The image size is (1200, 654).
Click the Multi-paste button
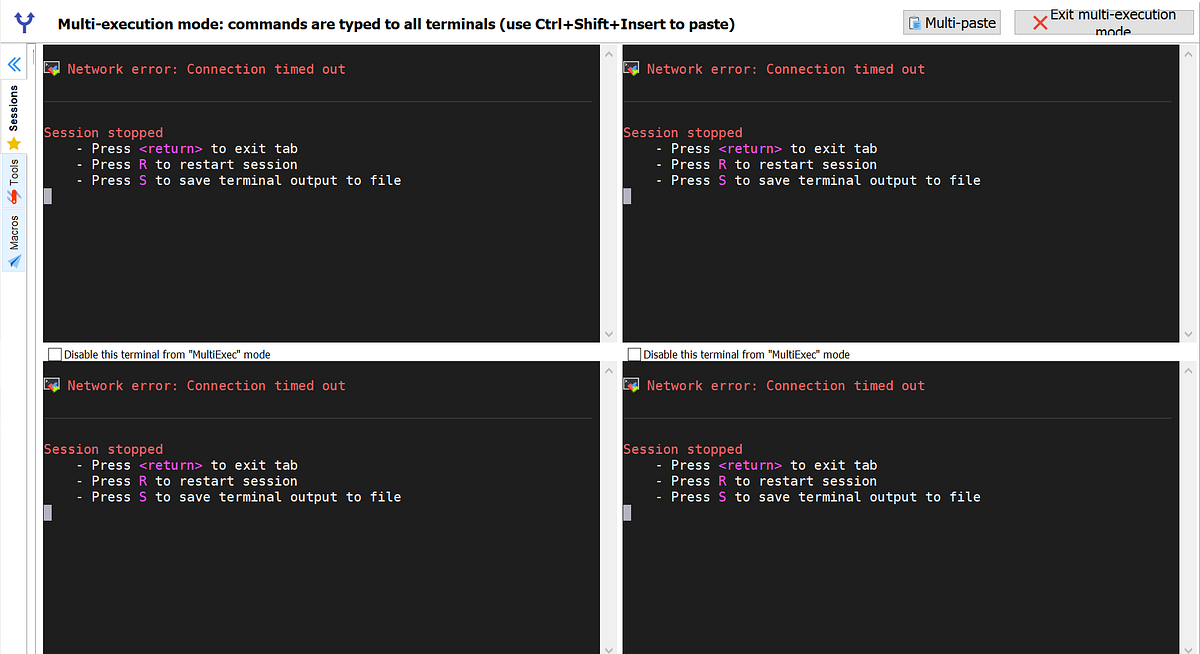coord(952,22)
